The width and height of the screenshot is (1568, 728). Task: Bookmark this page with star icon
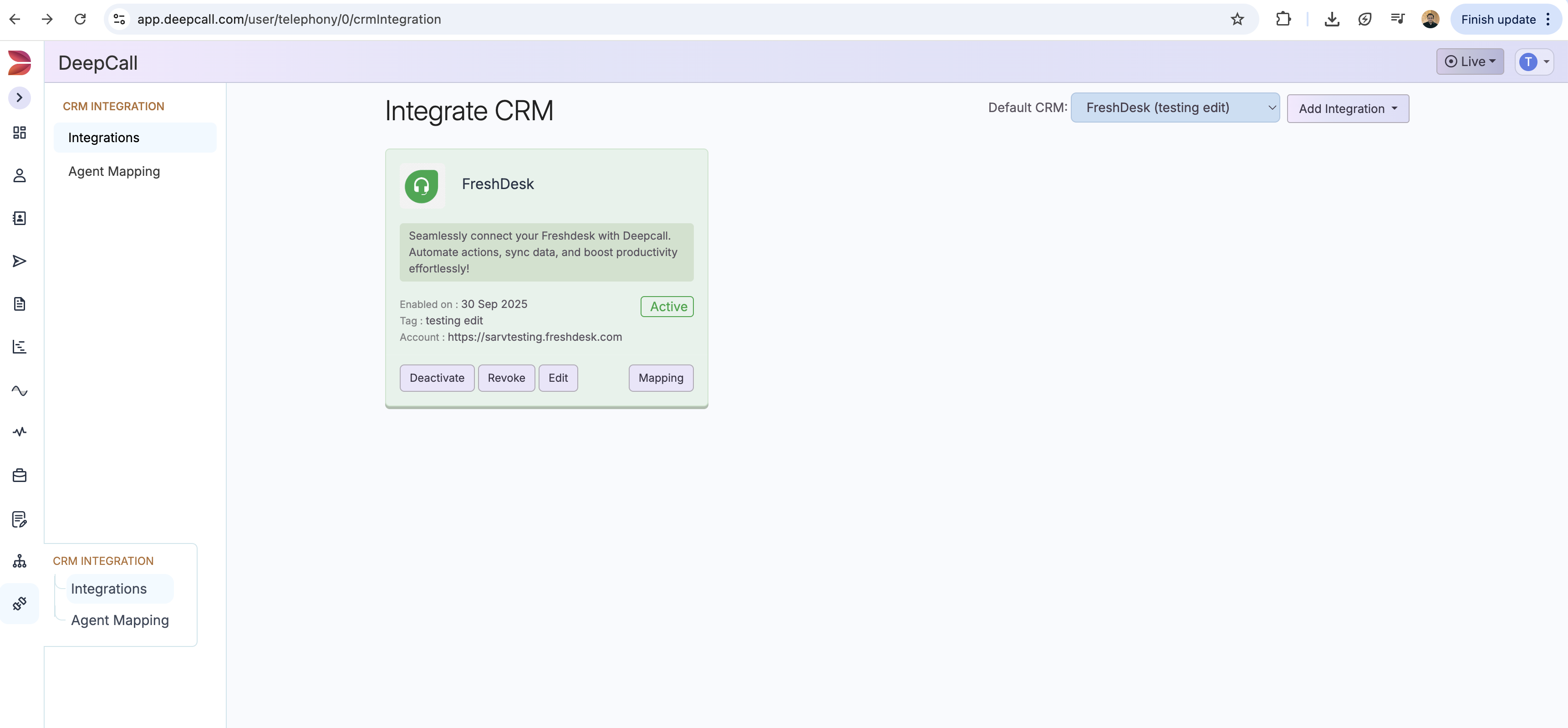pyautogui.click(x=1237, y=20)
